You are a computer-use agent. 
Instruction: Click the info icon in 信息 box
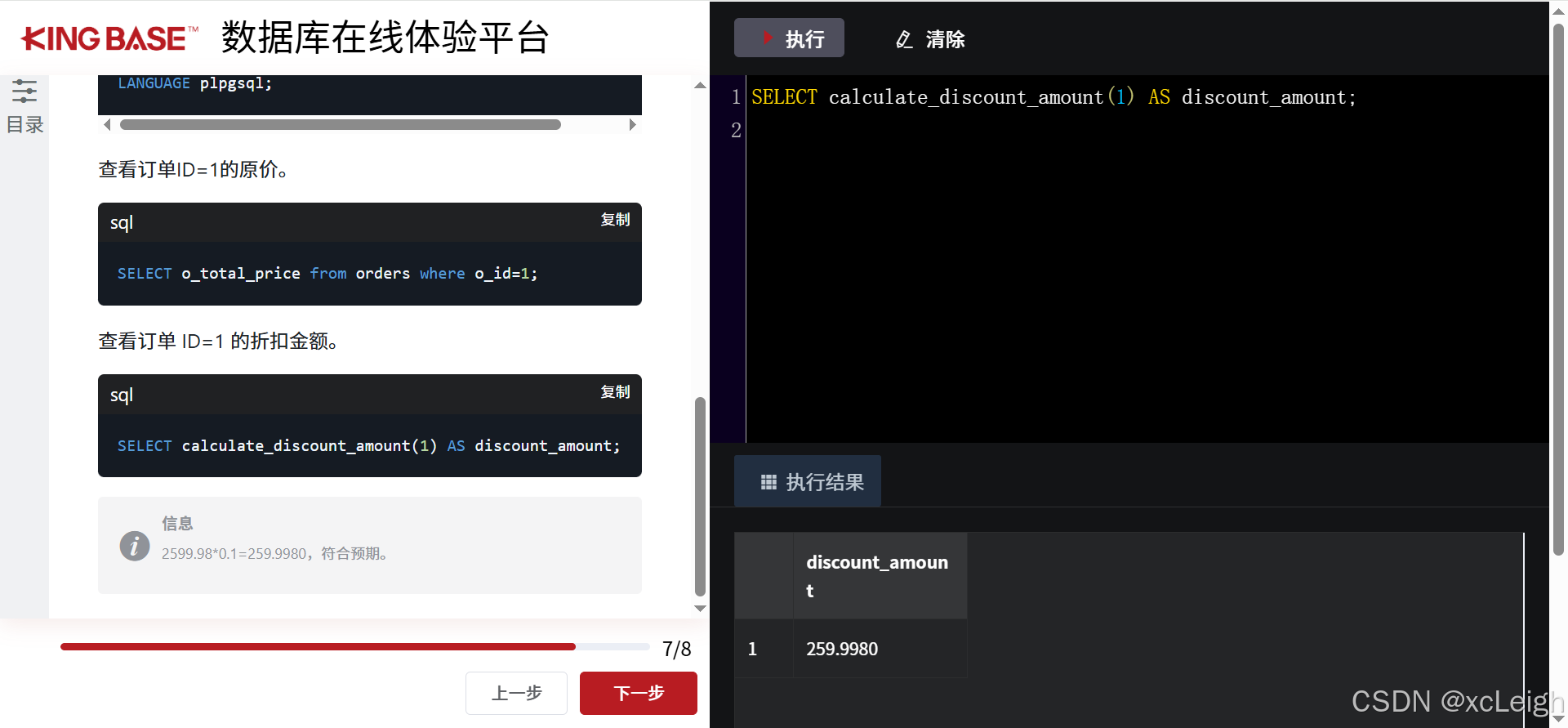point(135,546)
